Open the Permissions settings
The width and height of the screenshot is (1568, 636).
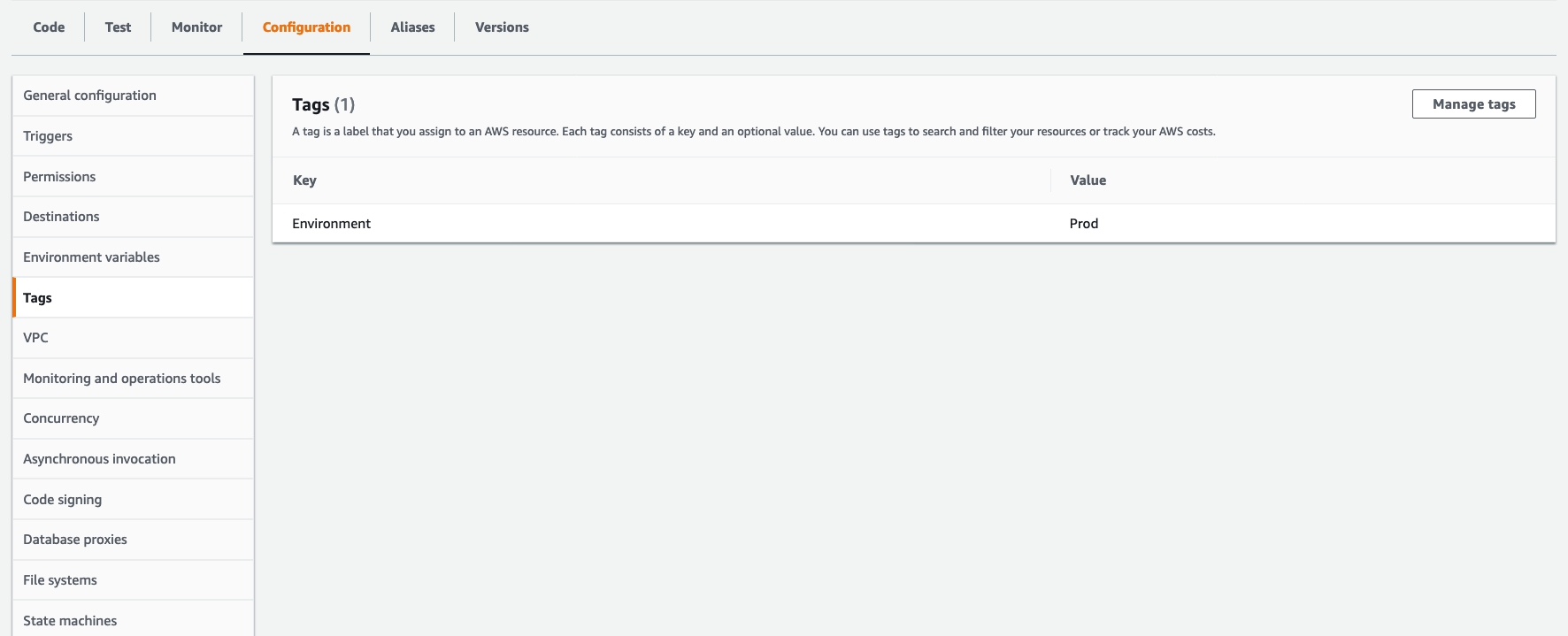(x=59, y=176)
